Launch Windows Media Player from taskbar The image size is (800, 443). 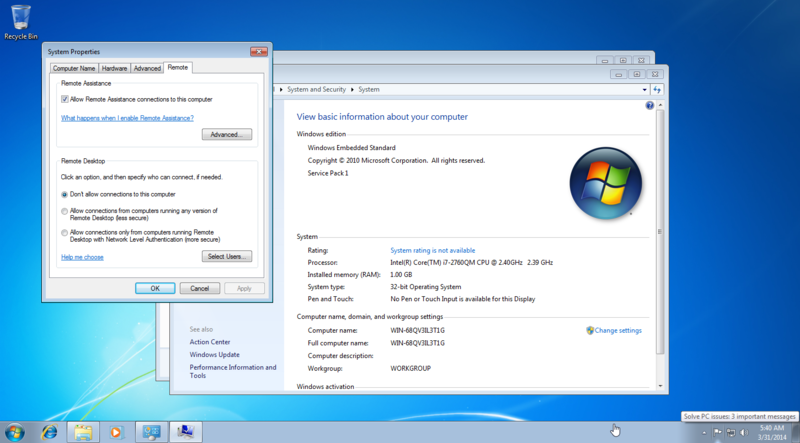point(116,432)
